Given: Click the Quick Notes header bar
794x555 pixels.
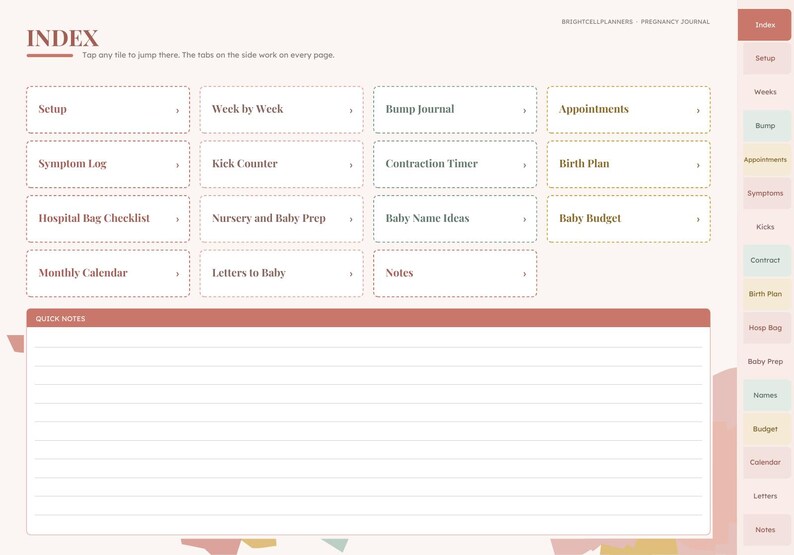Looking at the screenshot, I should tap(368, 318).
